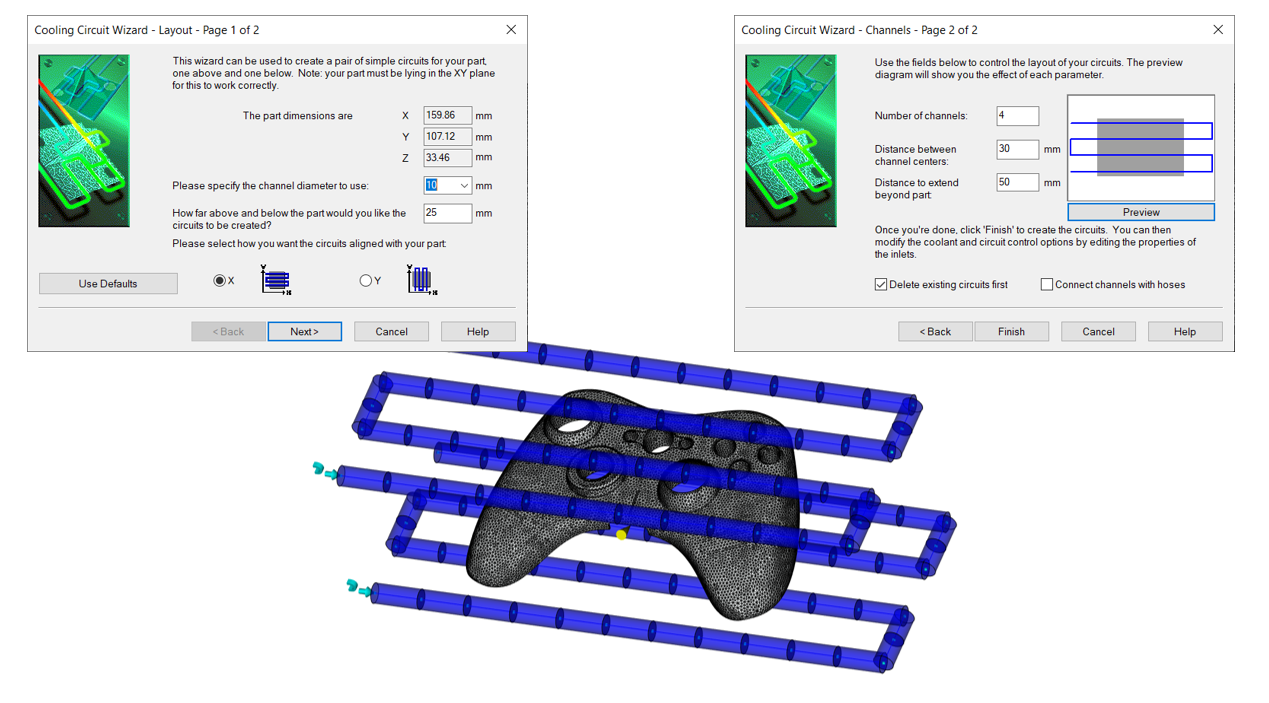Viewport: 1269px width, 703px height.
Task: Click the distance above and below part field
Action: point(447,213)
